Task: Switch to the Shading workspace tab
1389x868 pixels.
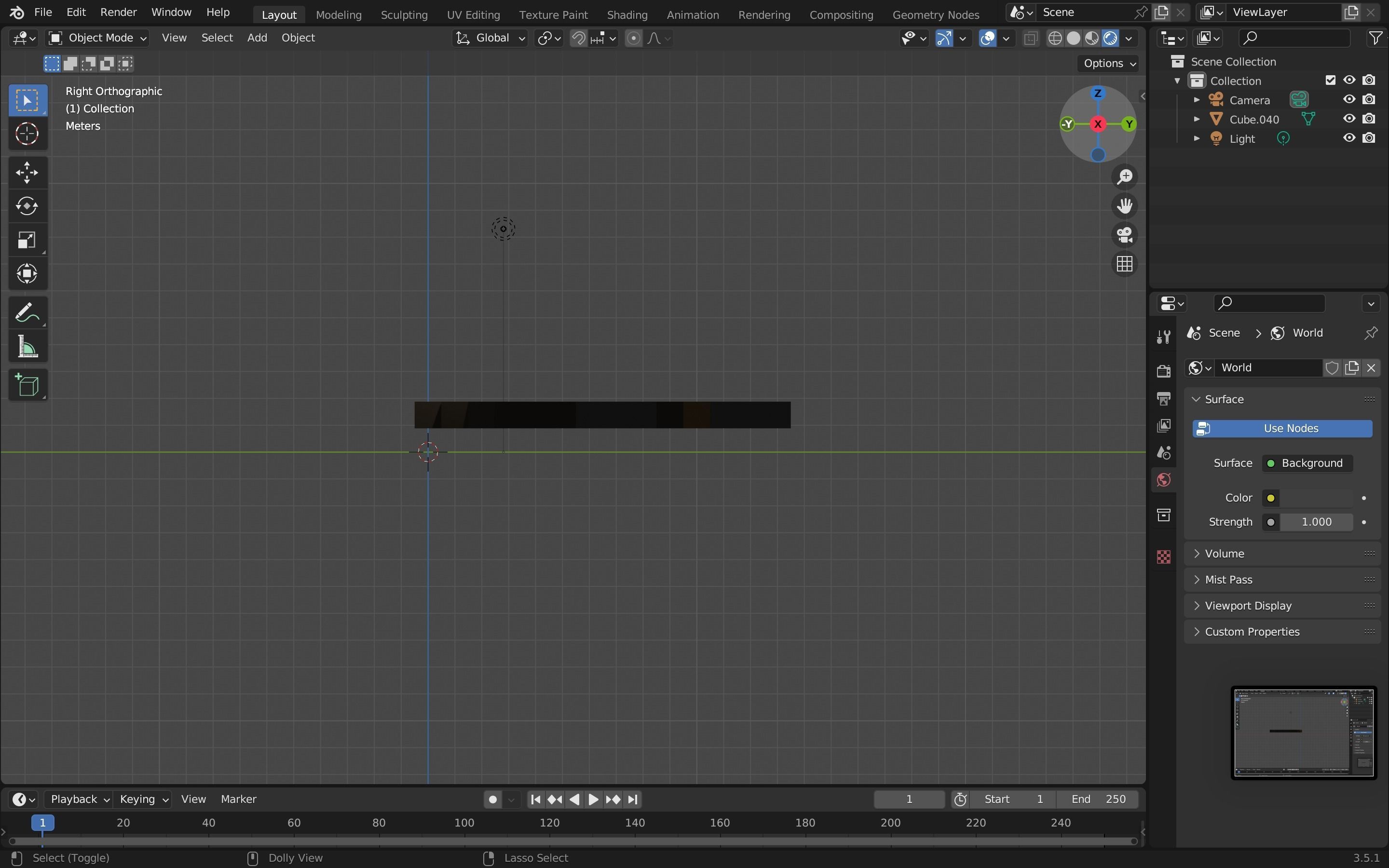Action: [627, 14]
